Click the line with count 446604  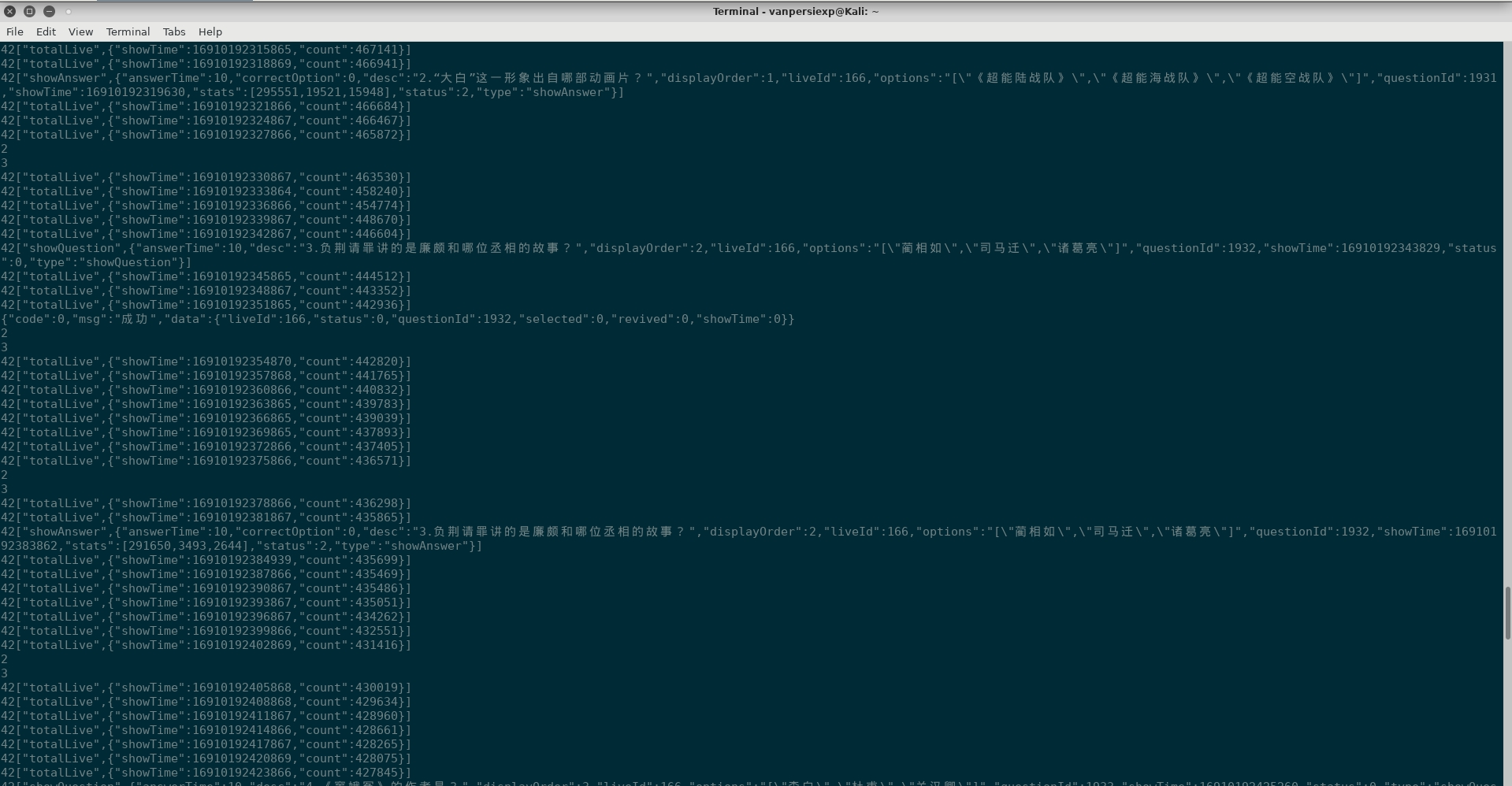coord(206,234)
